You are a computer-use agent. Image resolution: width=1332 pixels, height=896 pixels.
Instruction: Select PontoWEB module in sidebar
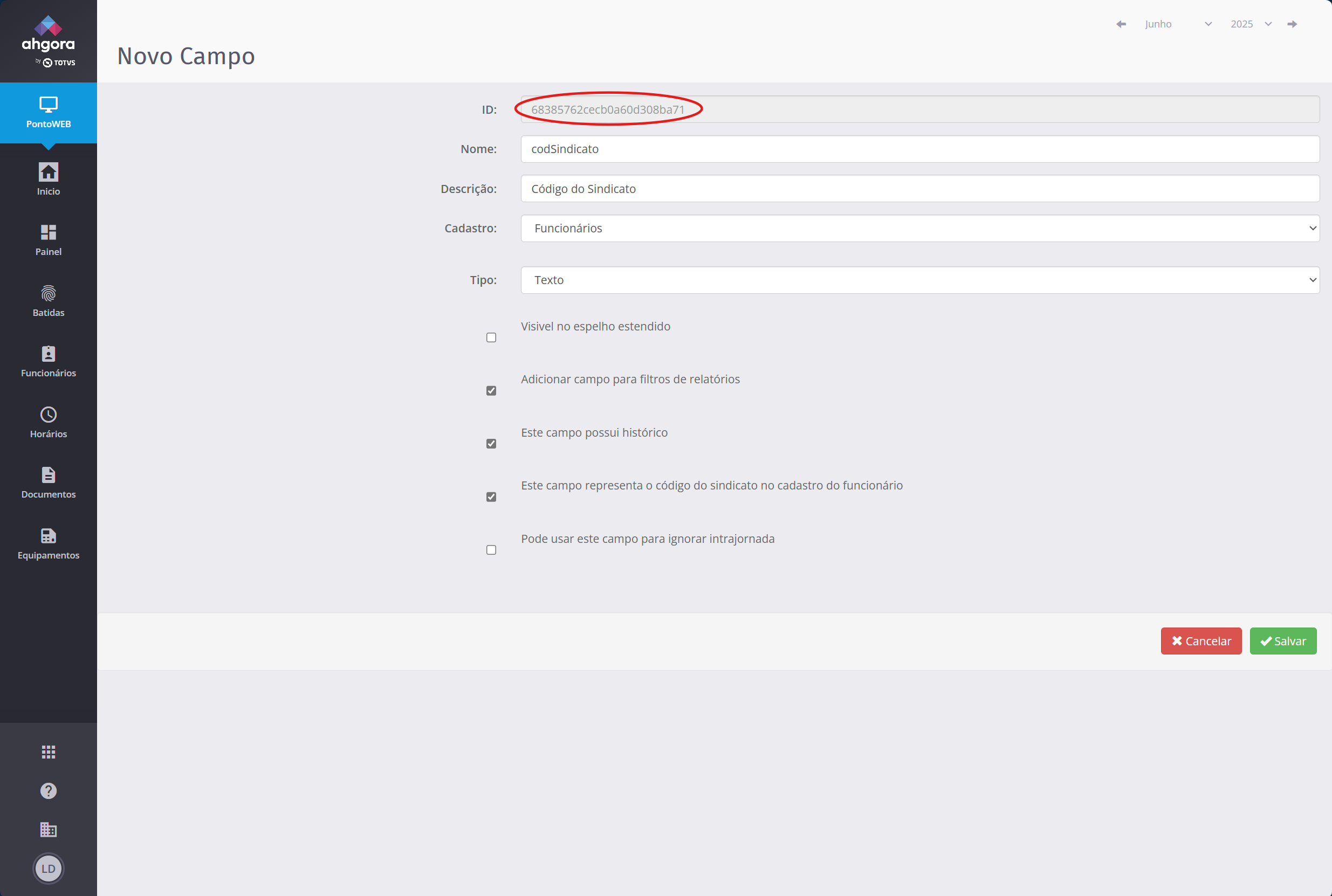tap(49, 113)
